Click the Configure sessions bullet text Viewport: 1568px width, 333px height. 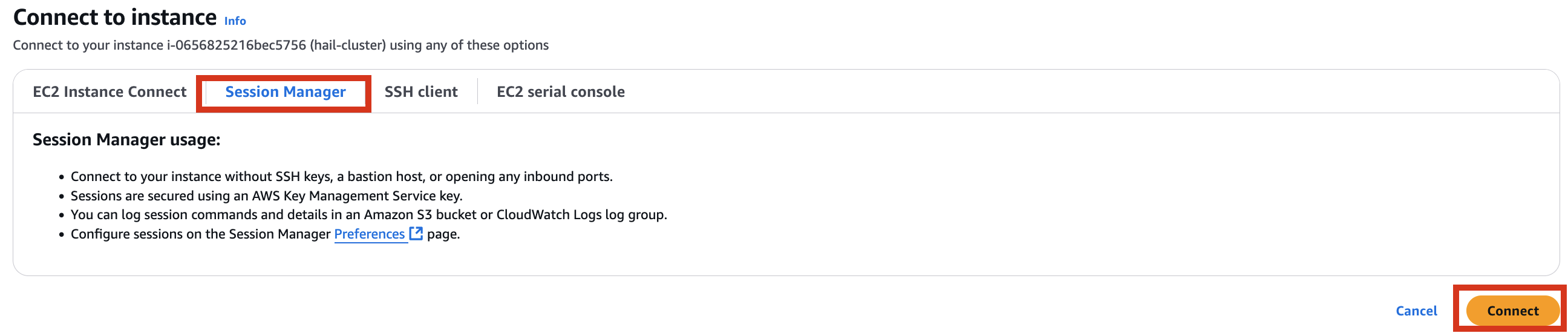click(x=266, y=234)
